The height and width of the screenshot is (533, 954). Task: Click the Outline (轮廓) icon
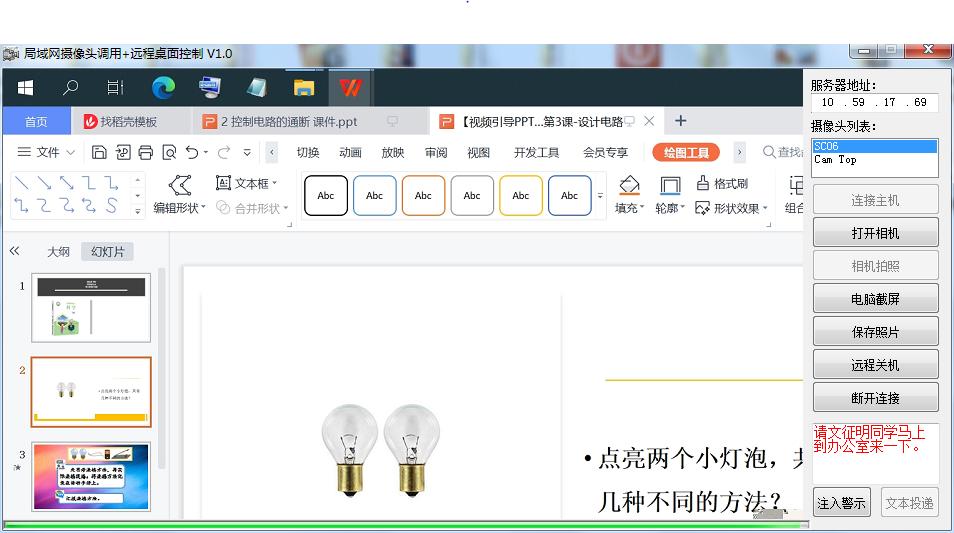click(670, 185)
